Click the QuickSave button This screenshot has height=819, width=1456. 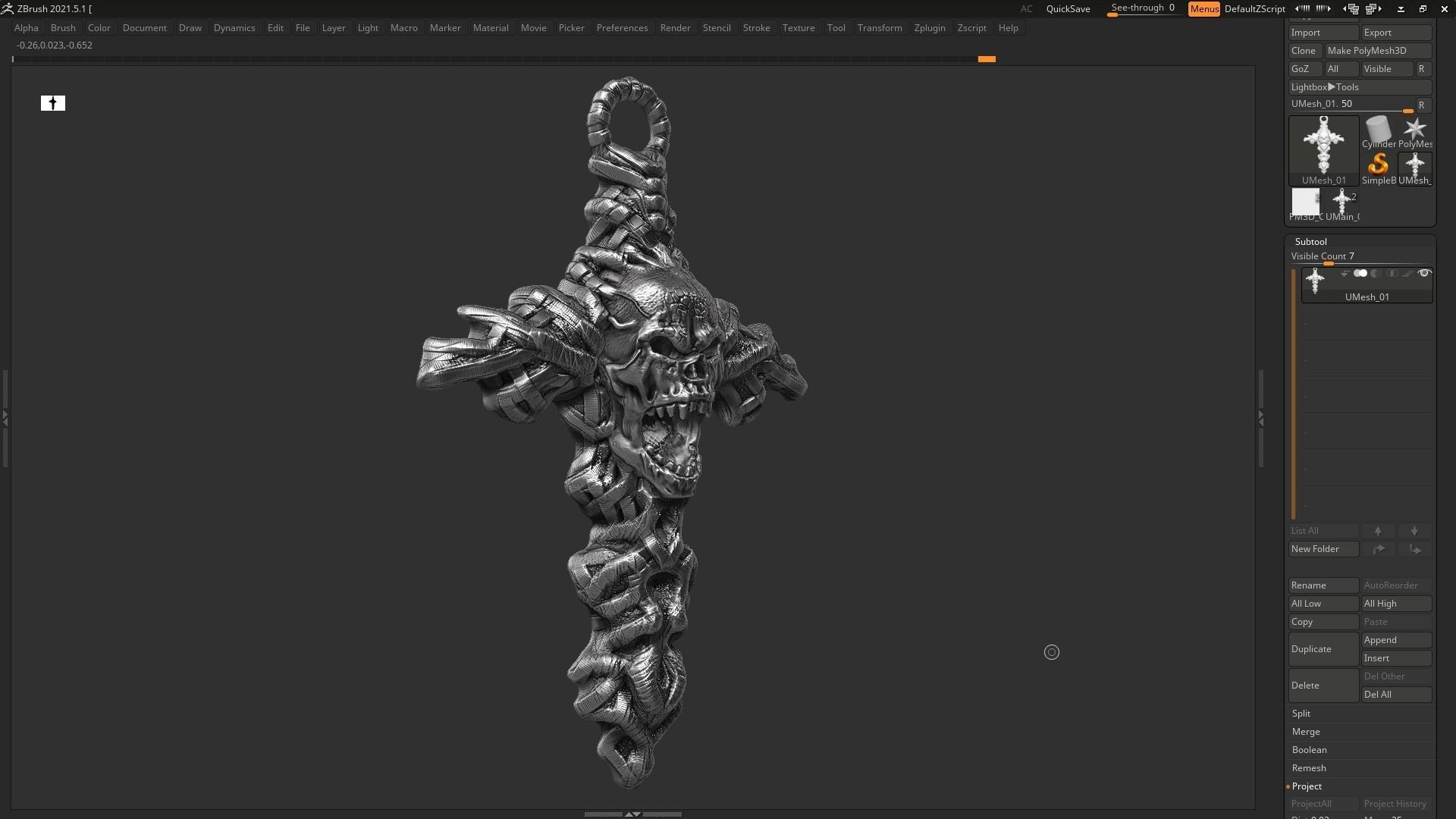tap(1068, 9)
